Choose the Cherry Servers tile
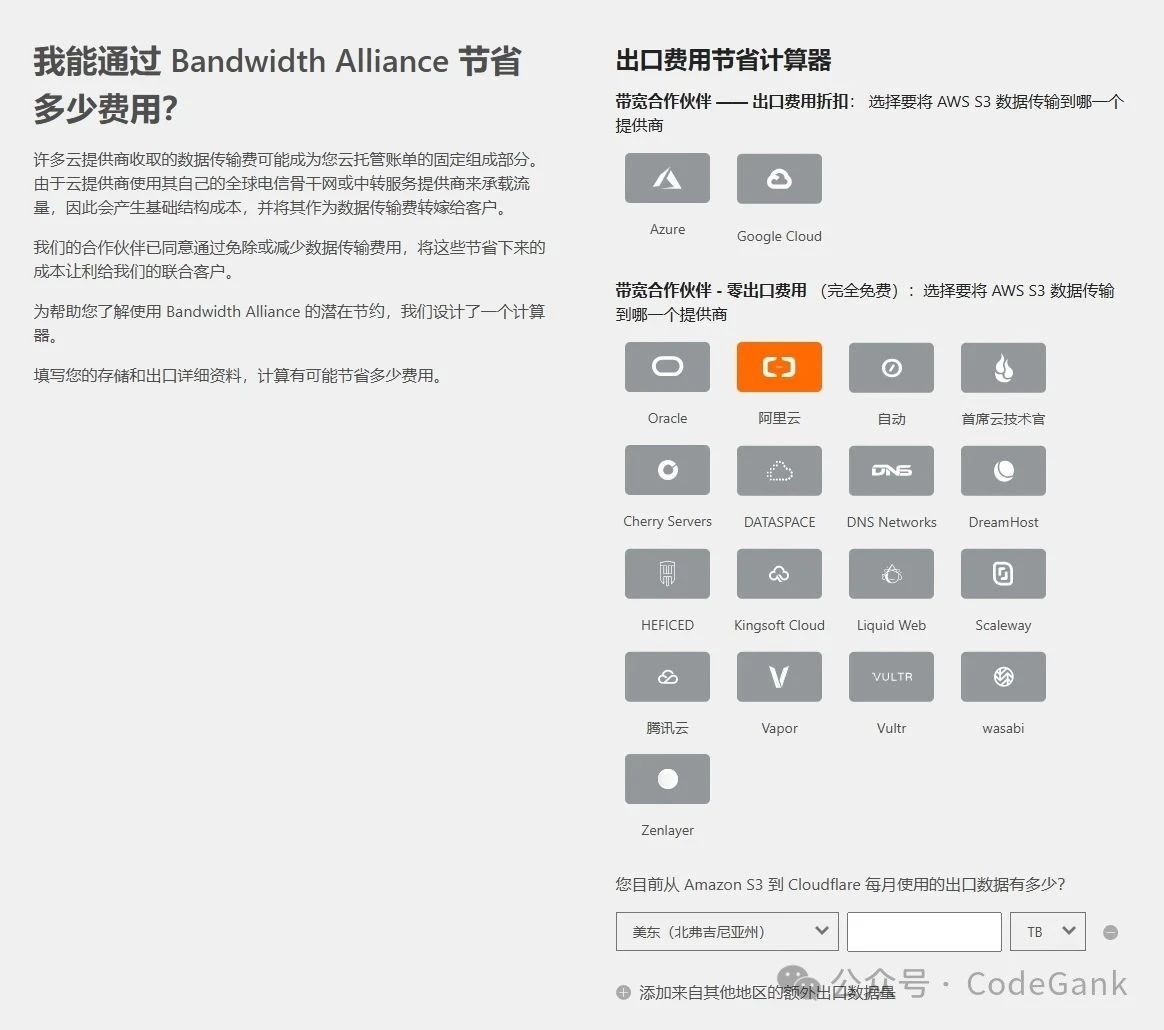This screenshot has width=1164, height=1030. tap(667, 470)
